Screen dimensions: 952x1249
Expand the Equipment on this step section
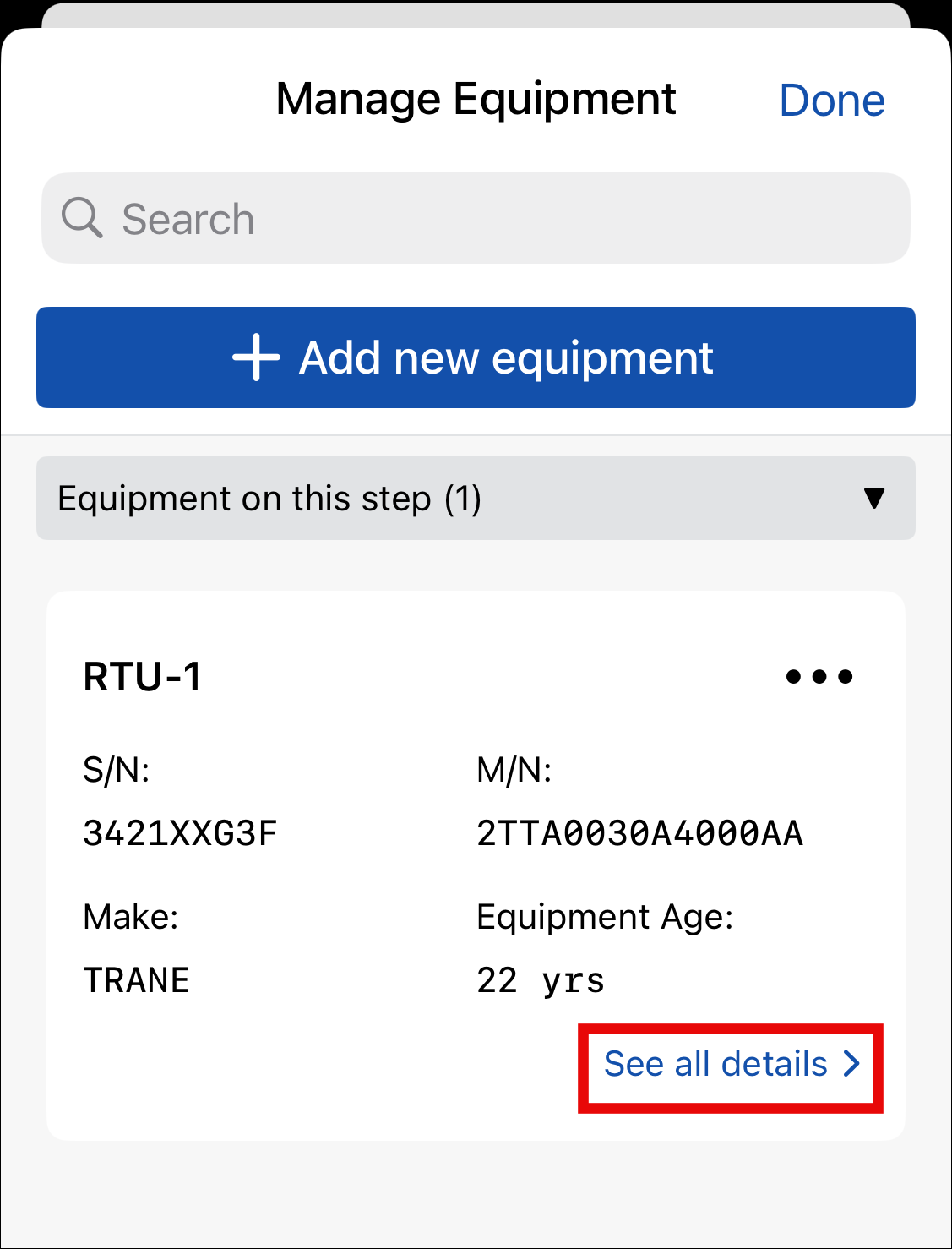pyautogui.click(x=269, y=499)
